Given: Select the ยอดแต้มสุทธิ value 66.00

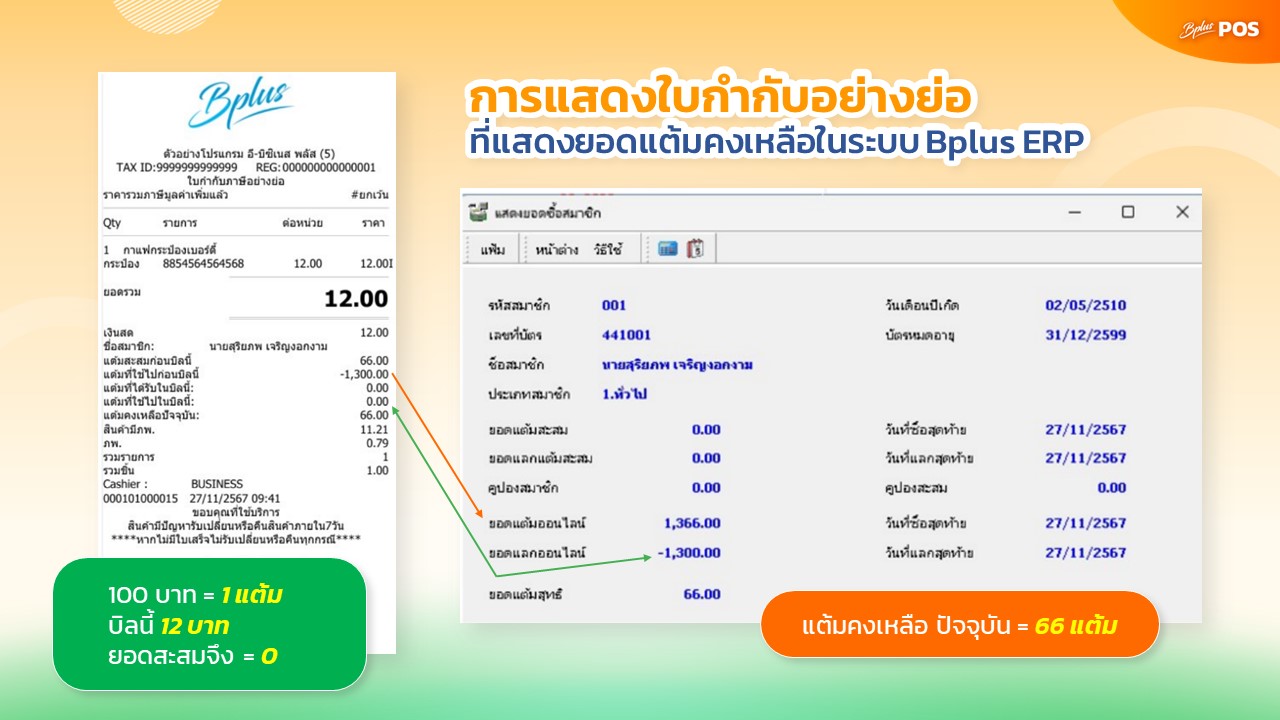Looking at the screenshot, I should [702, 594].
